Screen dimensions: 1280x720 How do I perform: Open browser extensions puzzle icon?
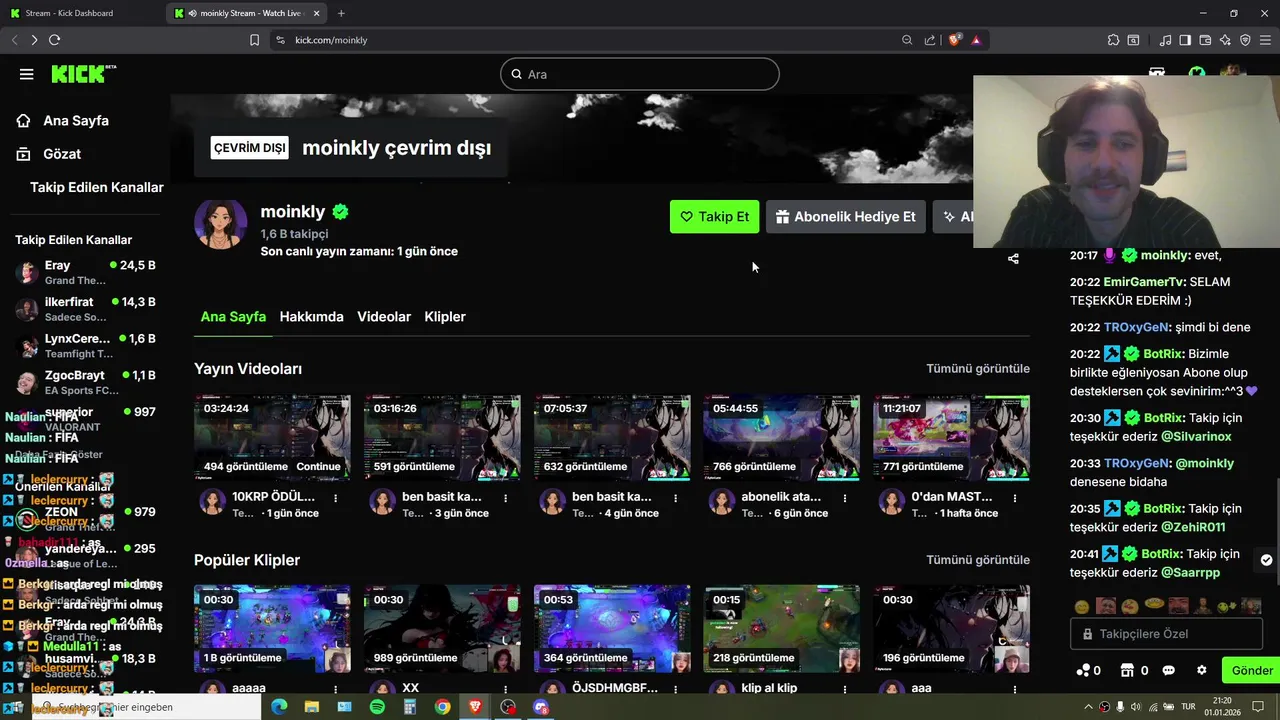(1113, 40)
